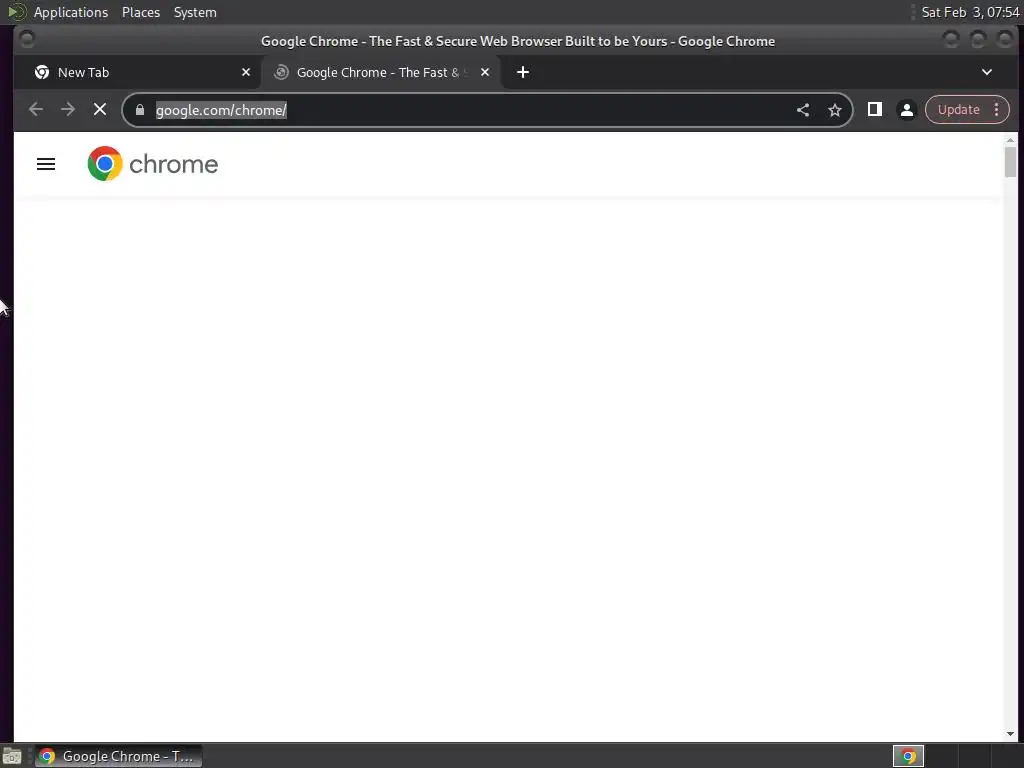Viewport: 1024px width, 768px height.
Task: Switch to the New Tab tab
Action: pos(142,72)
